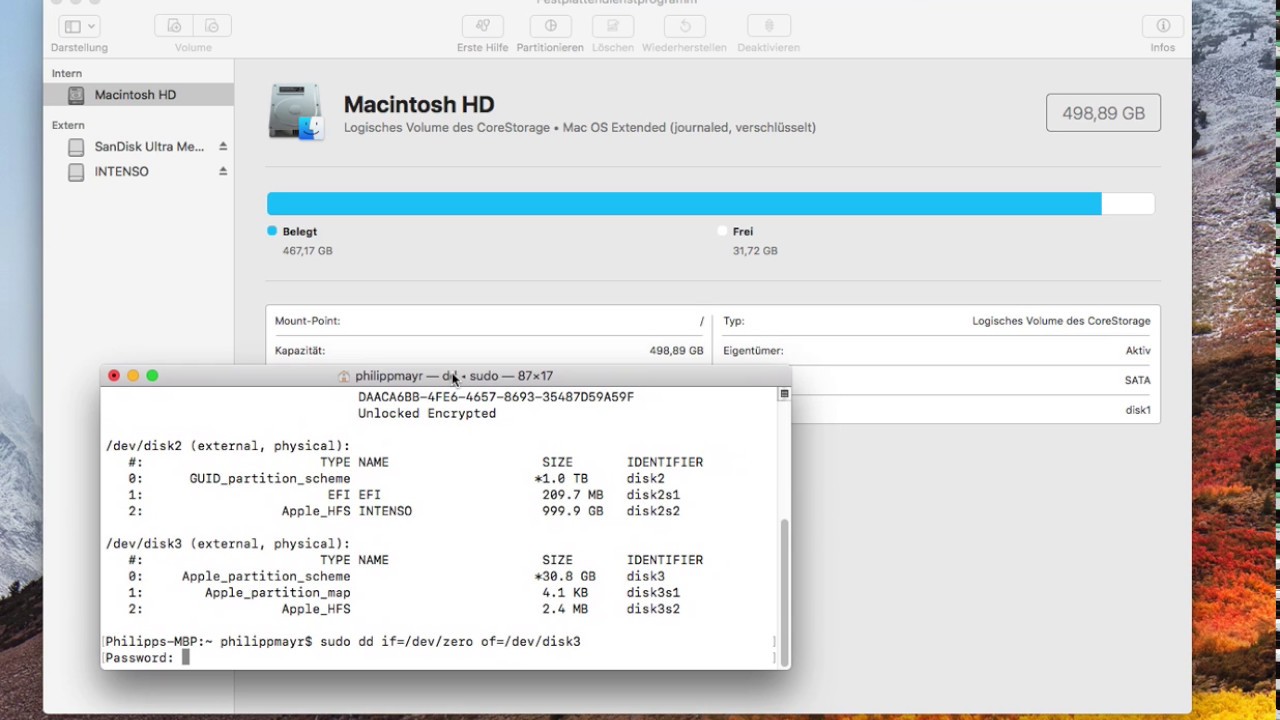The height and width of the screenshot is (720, 1280).
Task: Click the 'Mount-Point:' table label
Action: [308, 321]
